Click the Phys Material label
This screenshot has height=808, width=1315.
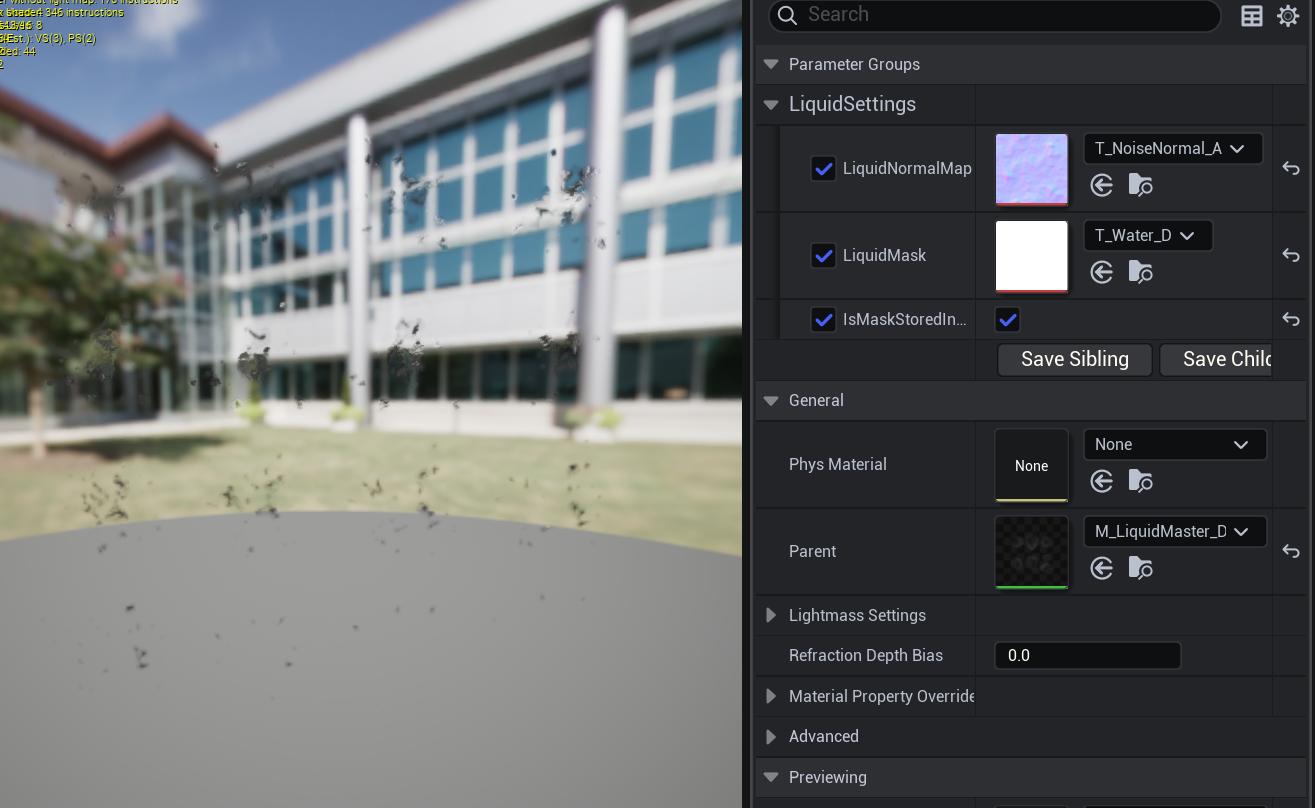838,465
